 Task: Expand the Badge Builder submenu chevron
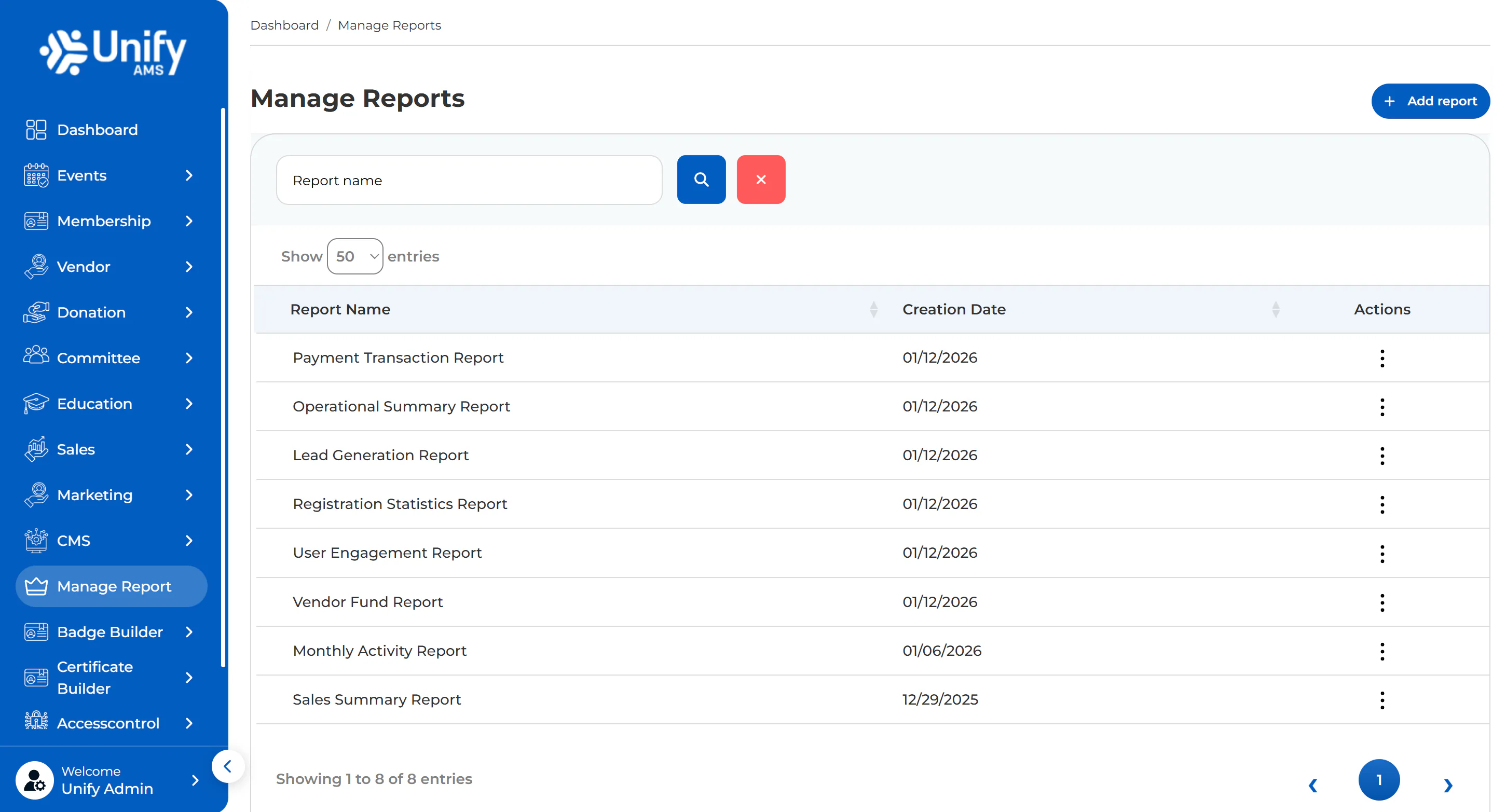coord(189,632)
